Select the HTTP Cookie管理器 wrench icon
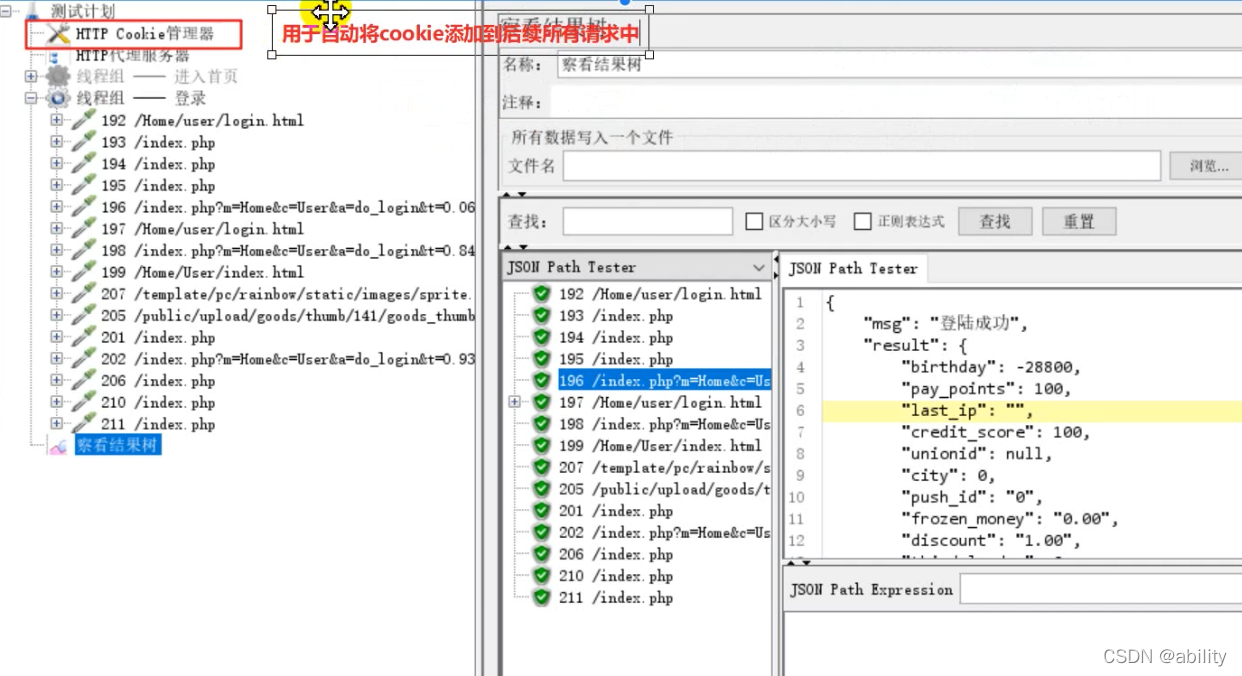The image size is (1242, 676). (x=59, y=34)
